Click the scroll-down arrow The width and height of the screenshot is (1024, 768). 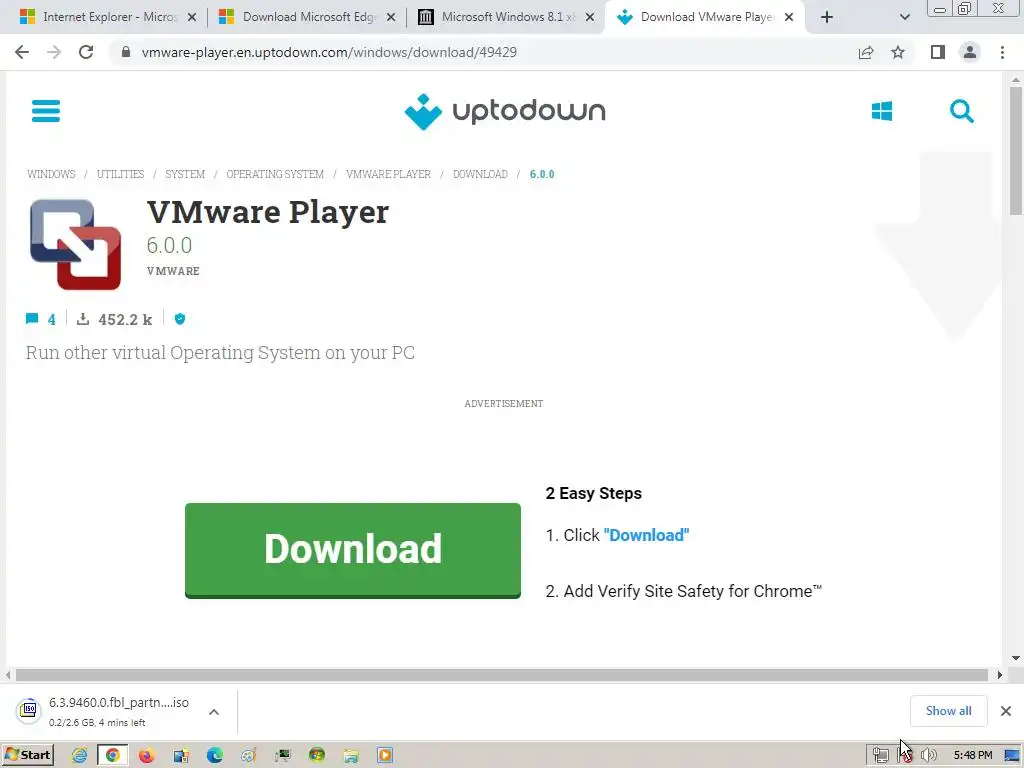[1016, 658]
